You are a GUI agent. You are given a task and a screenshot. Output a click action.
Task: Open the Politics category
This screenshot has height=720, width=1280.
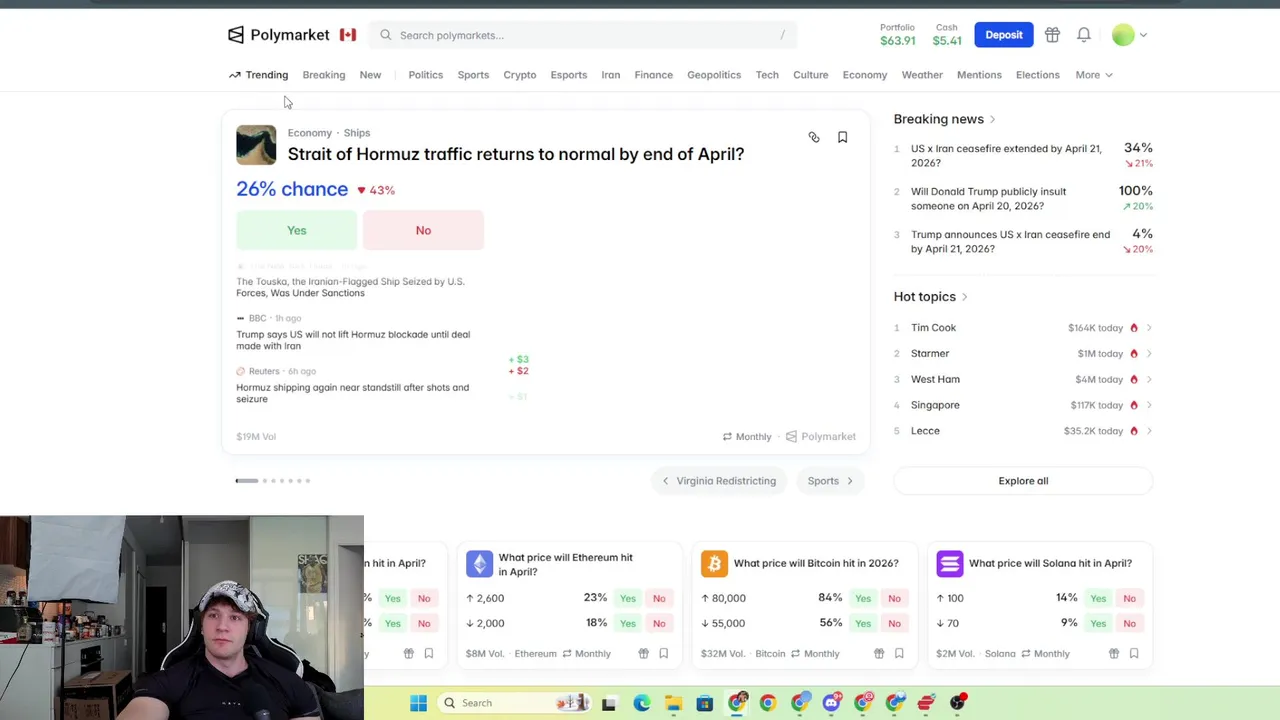425,75
